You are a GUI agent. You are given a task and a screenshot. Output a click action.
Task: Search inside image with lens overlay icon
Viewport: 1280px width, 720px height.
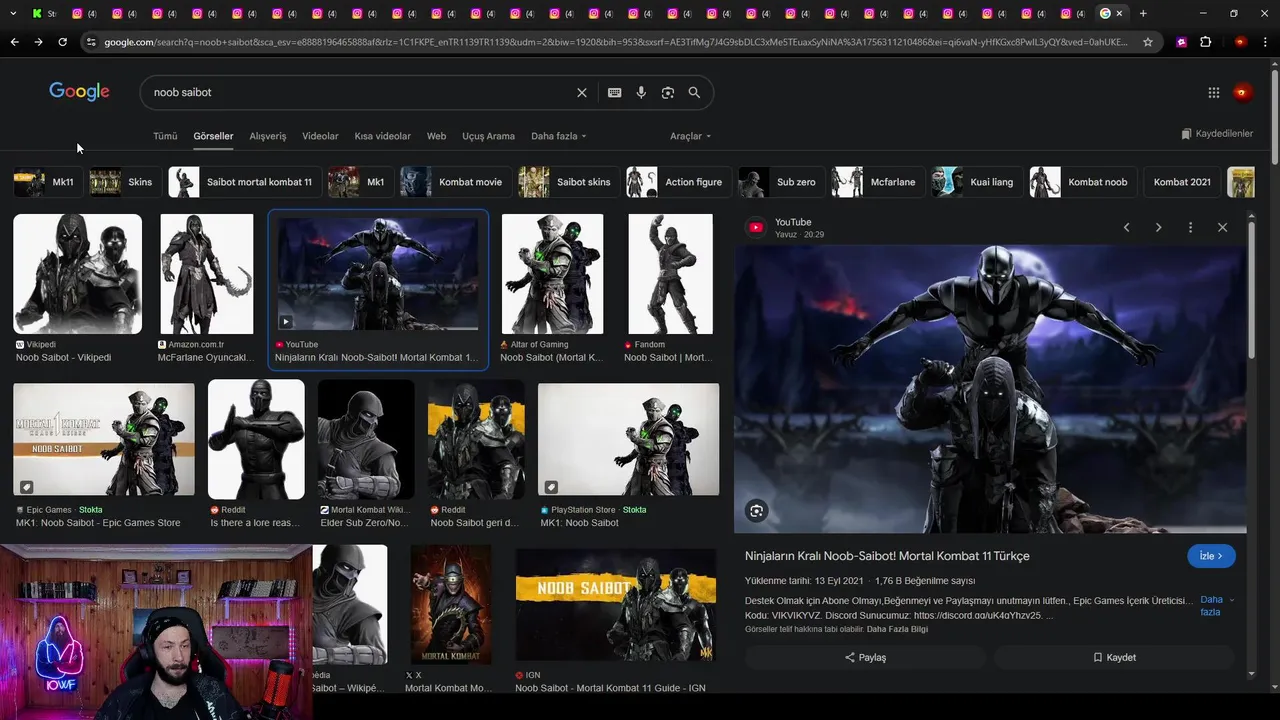(756, 511)
